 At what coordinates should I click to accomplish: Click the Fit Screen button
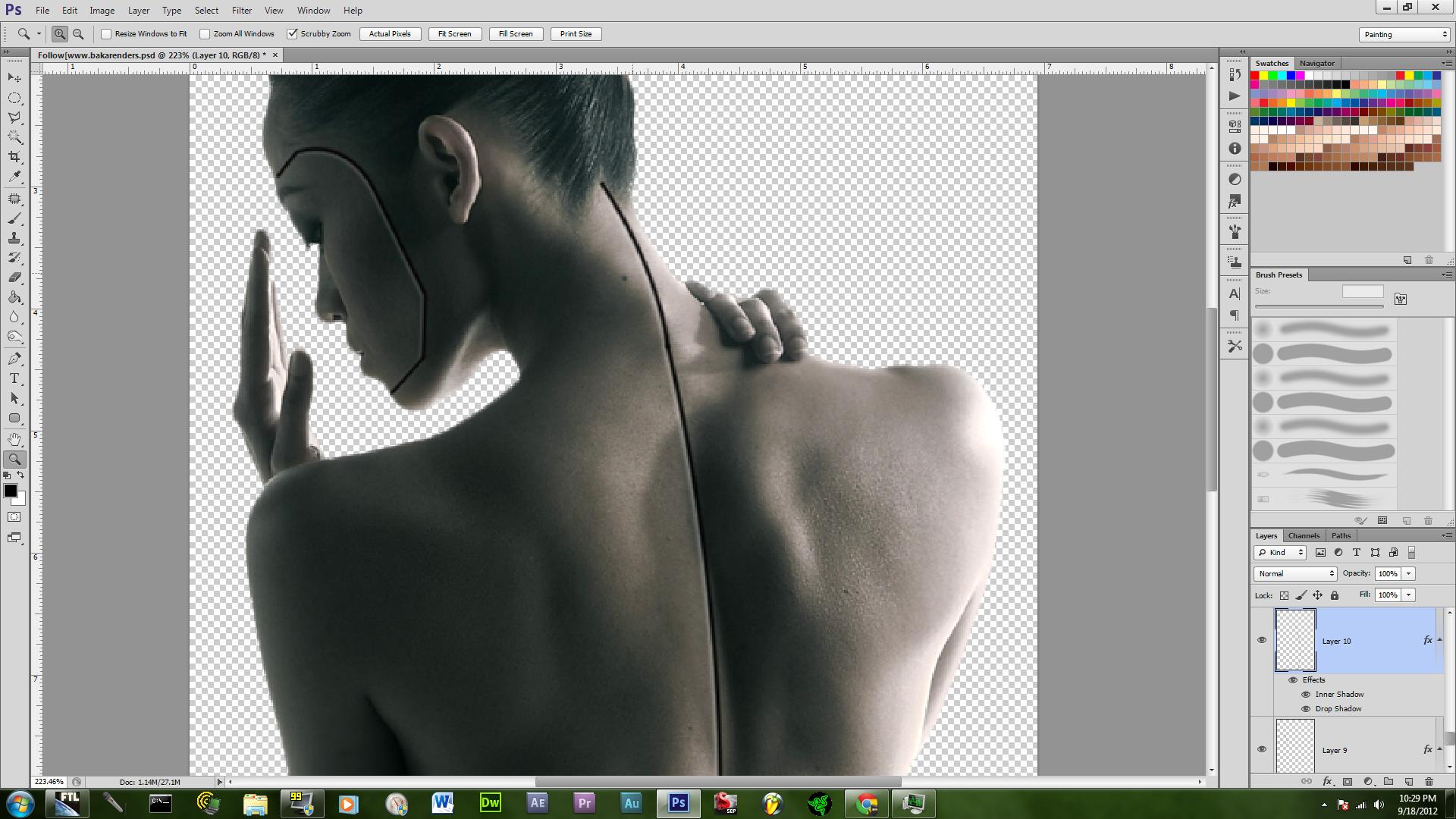point(455,34)
